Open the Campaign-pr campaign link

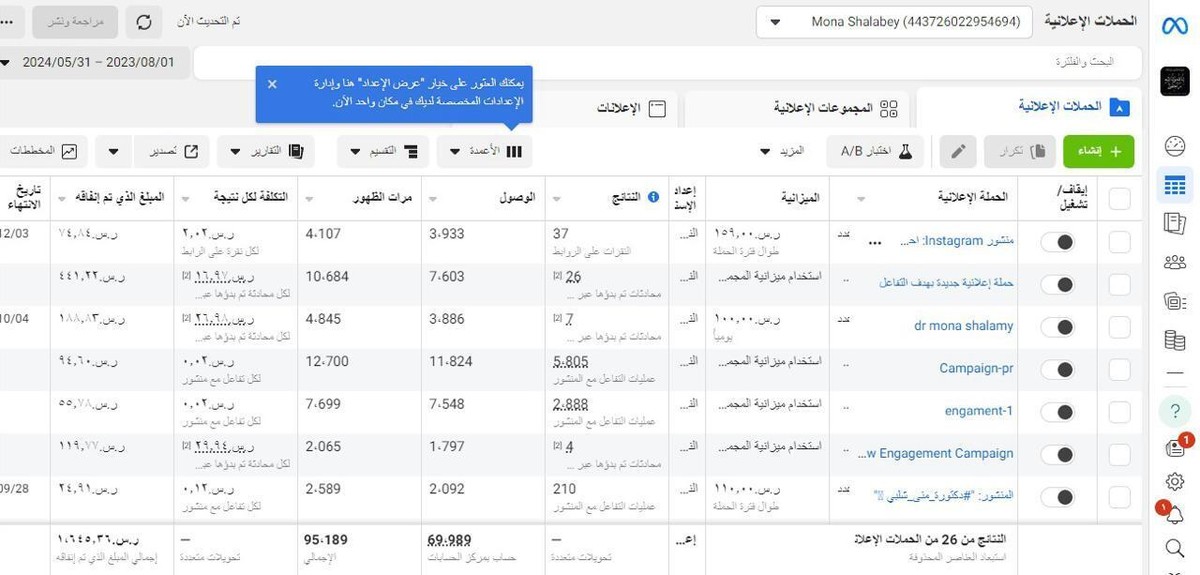976,368
